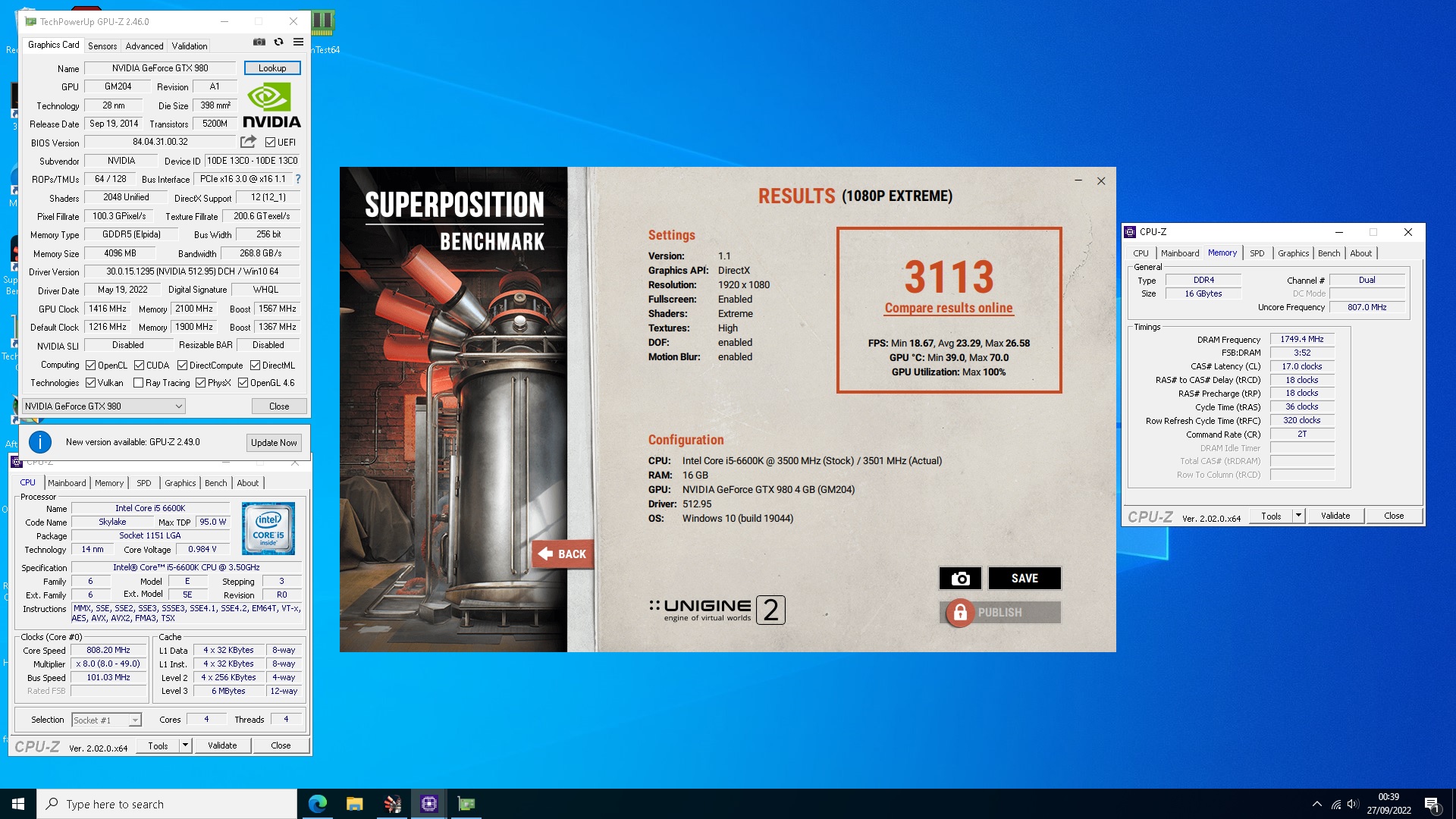
Task: Click the NVIDIA logo in GPU-Z
Action: tap(271, 105)
